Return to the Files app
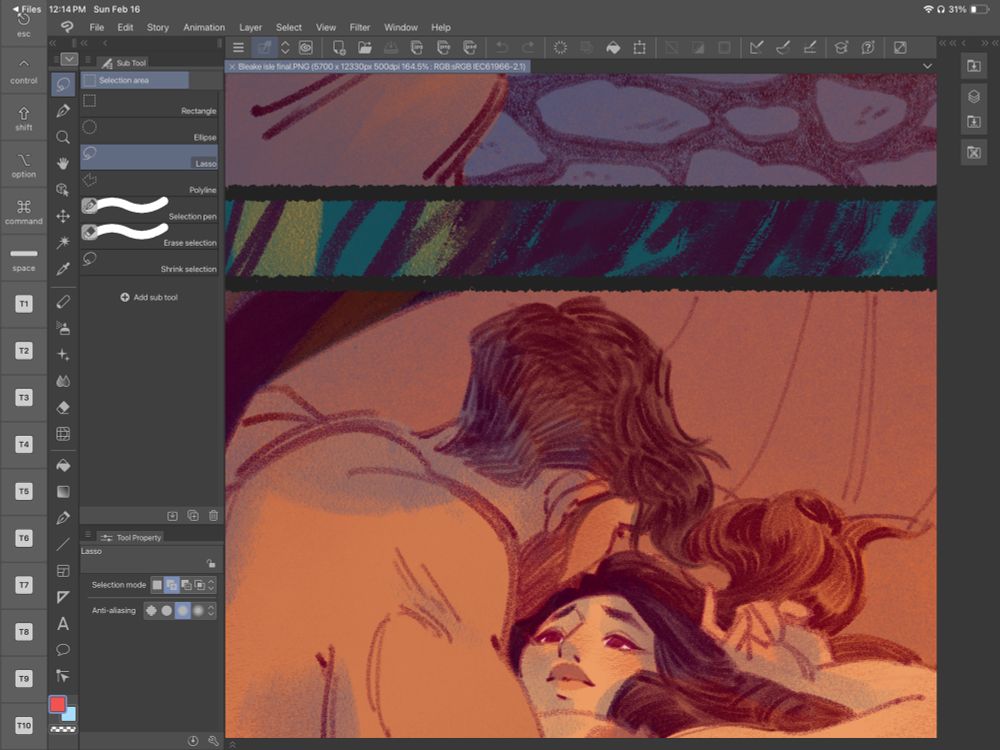Image resolution: width=1000 pixels, height=750 pixels. click(26, 9)
